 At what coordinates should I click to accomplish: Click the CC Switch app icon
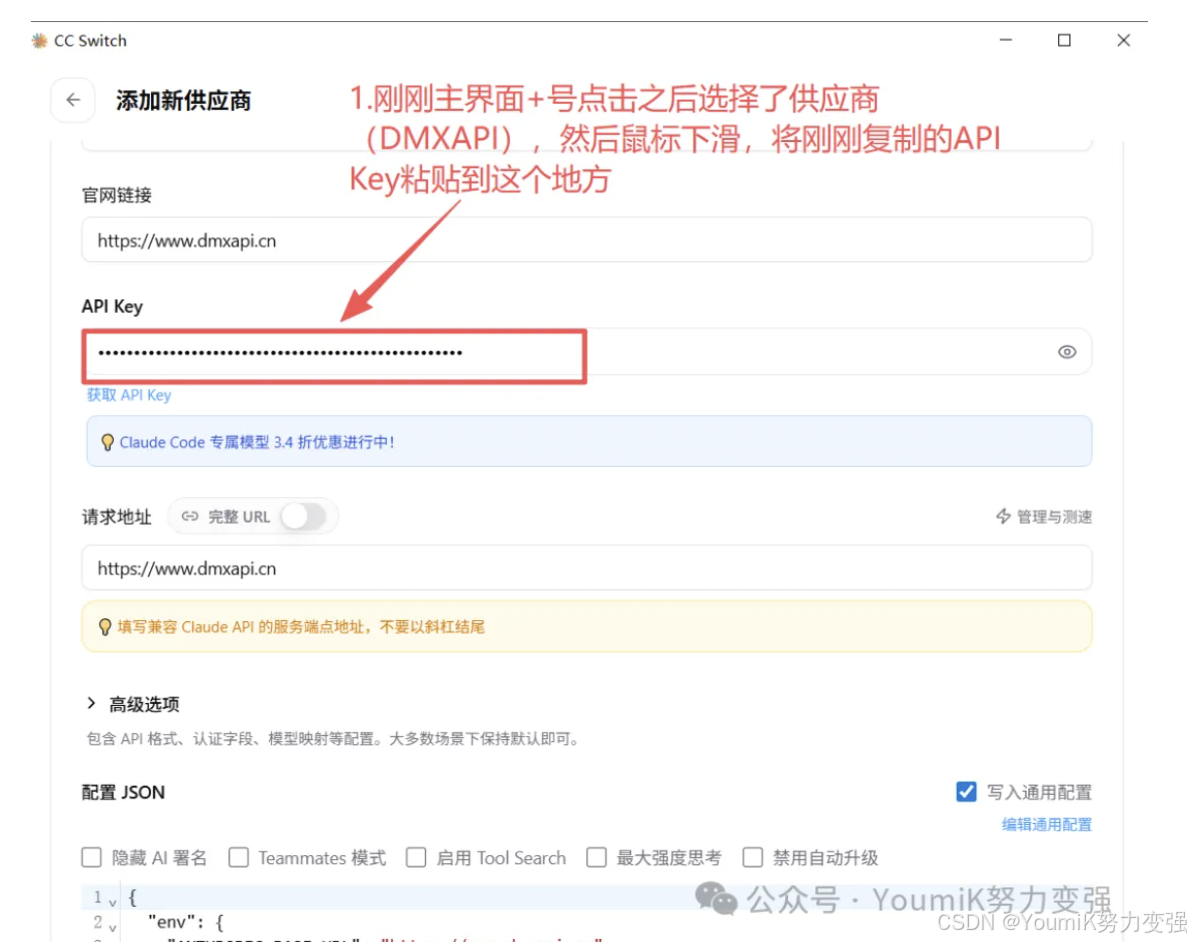click(39, 40)
